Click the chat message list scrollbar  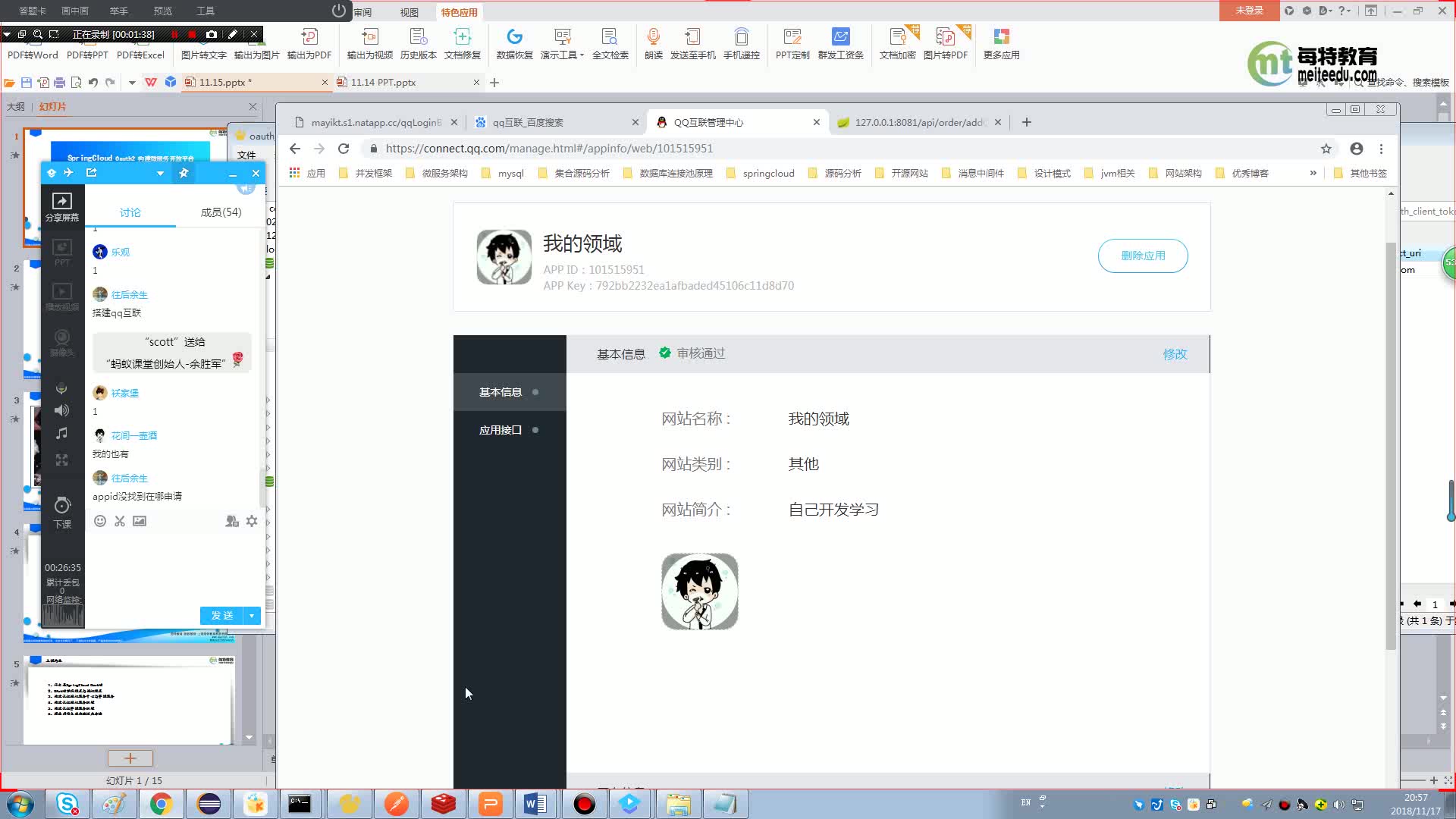click(x=262, y=488)
